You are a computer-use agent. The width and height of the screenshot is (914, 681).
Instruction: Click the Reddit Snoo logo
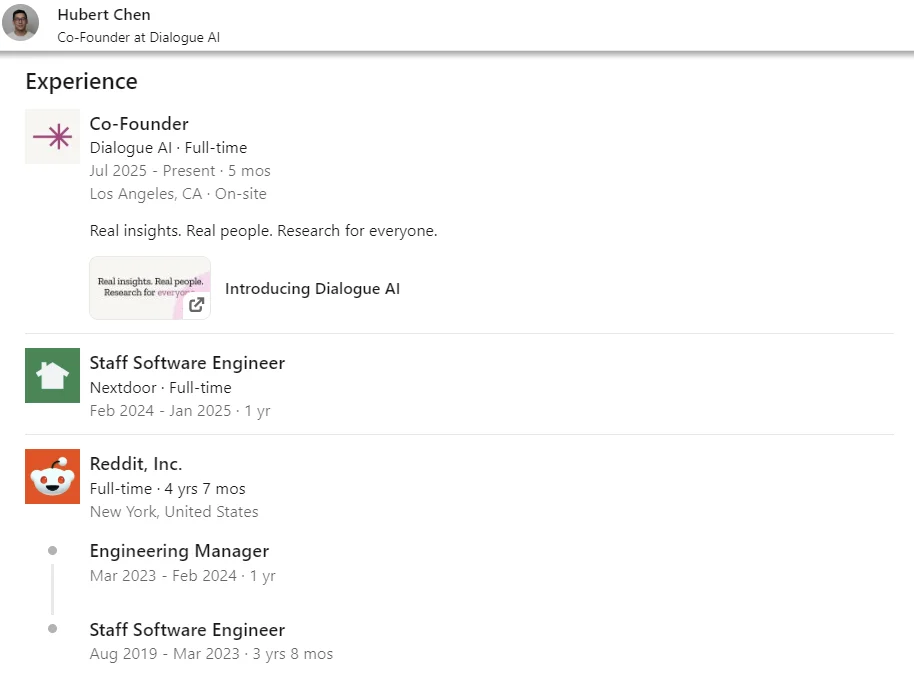point(52,476)
